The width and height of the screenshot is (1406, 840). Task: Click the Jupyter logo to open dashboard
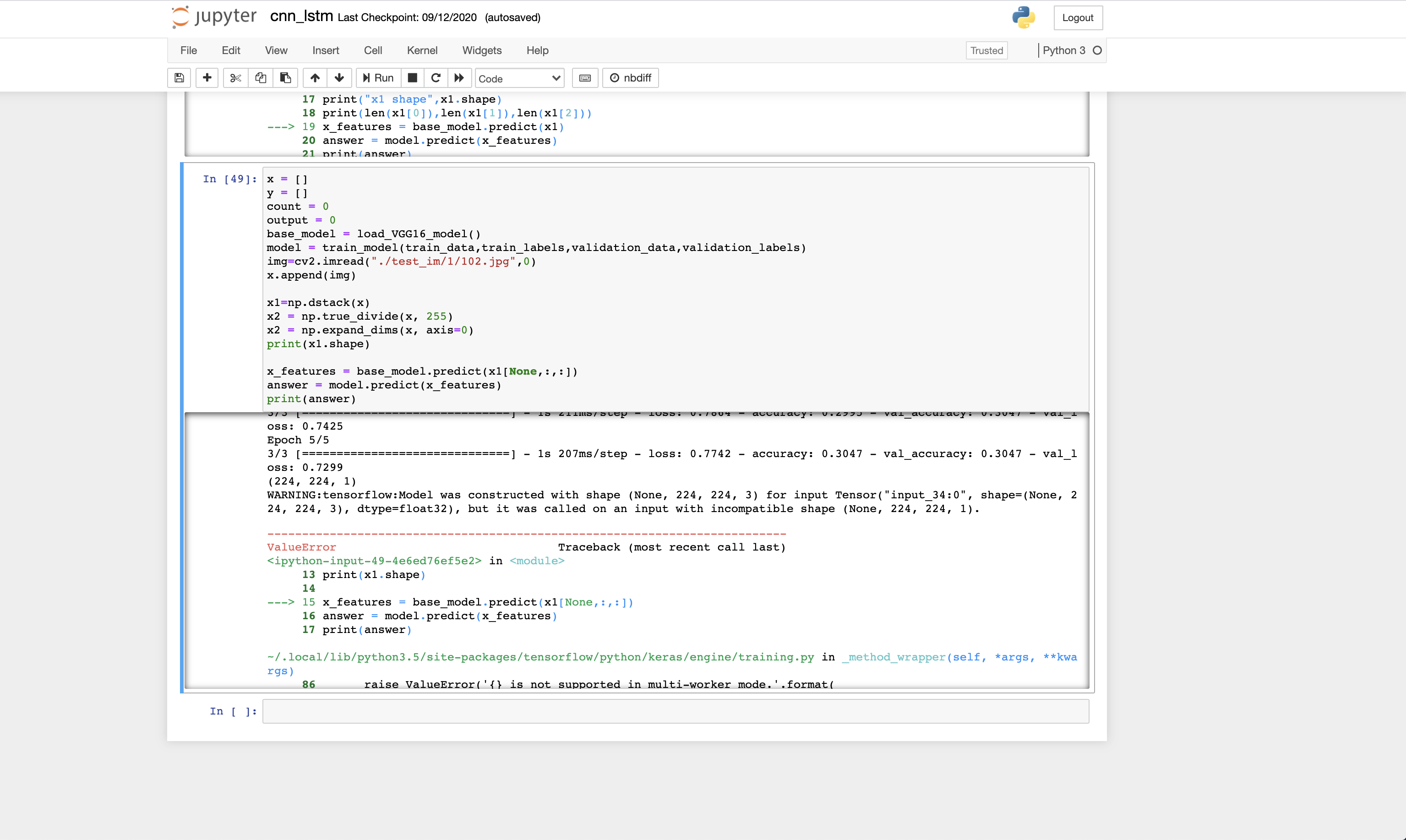[x=213, y=17]
